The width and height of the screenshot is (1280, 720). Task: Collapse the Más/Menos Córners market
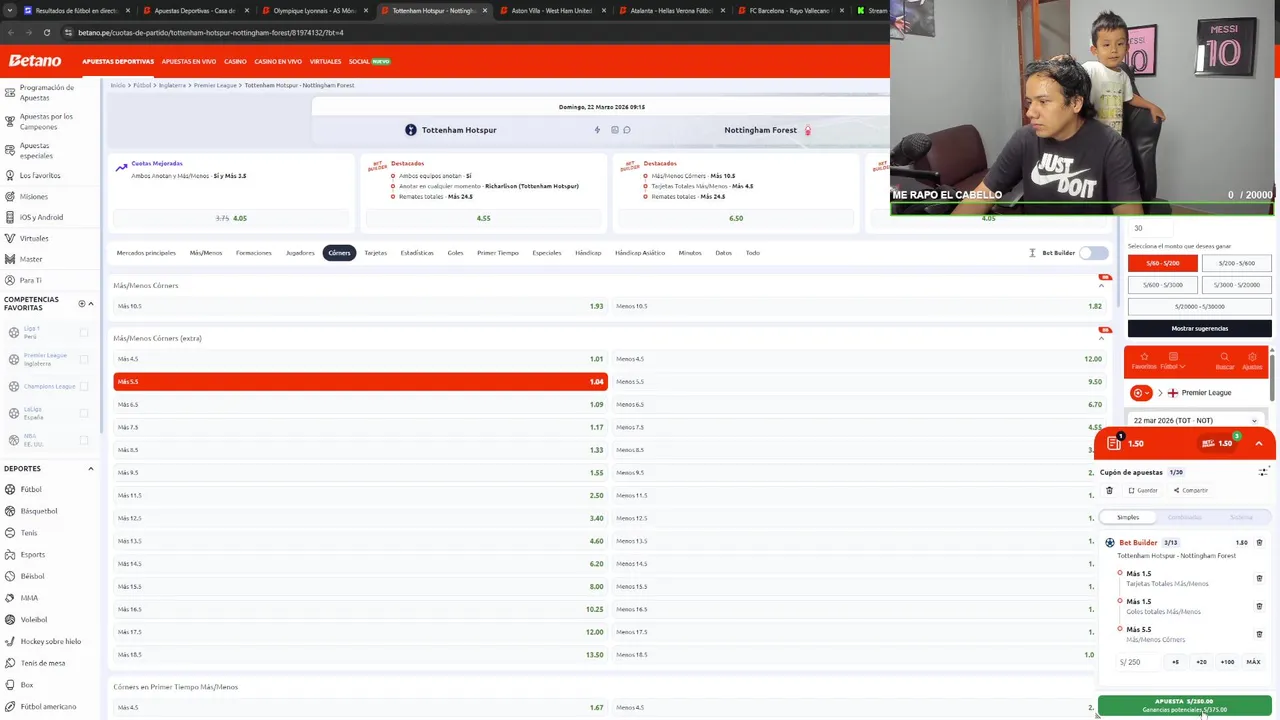1101,286
